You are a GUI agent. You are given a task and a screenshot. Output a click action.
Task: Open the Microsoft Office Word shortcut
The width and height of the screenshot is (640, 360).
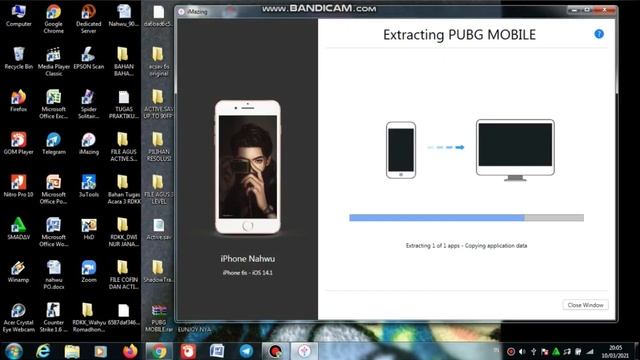[53, 232]
